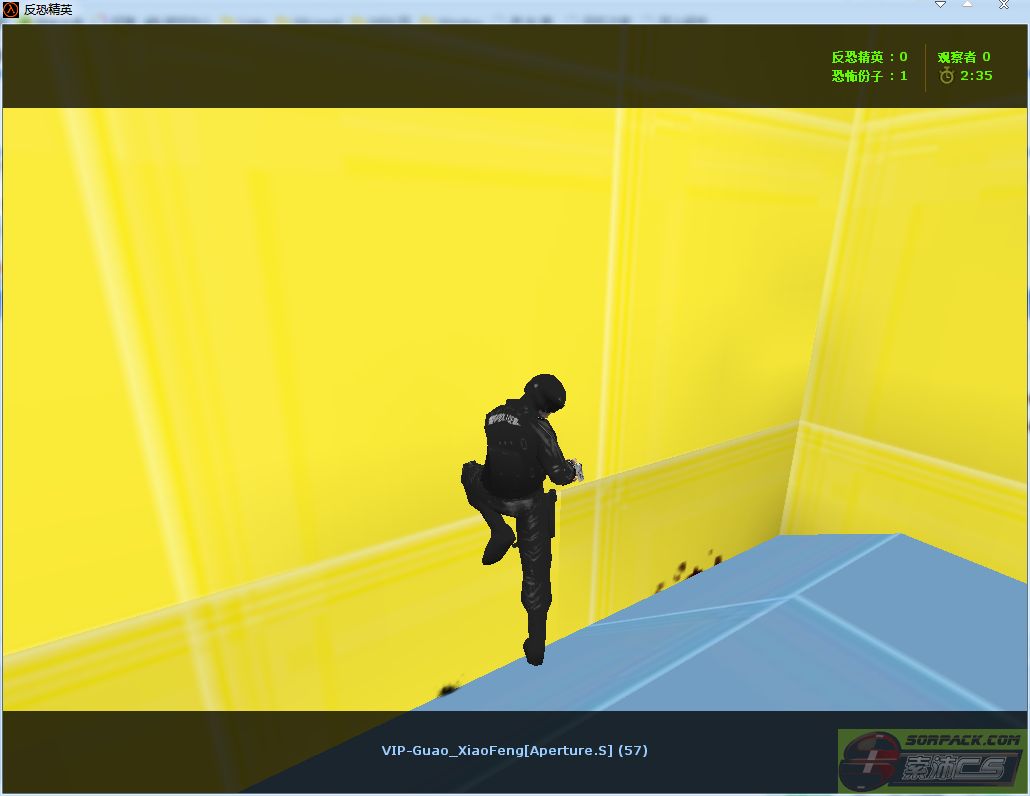The height and width of the screenshot is (796, 1030).
Task: Click the spectated player name VIP-Guao_XiaoFeng[Aperture.S] (57)
Action: (x=514, y=750)
